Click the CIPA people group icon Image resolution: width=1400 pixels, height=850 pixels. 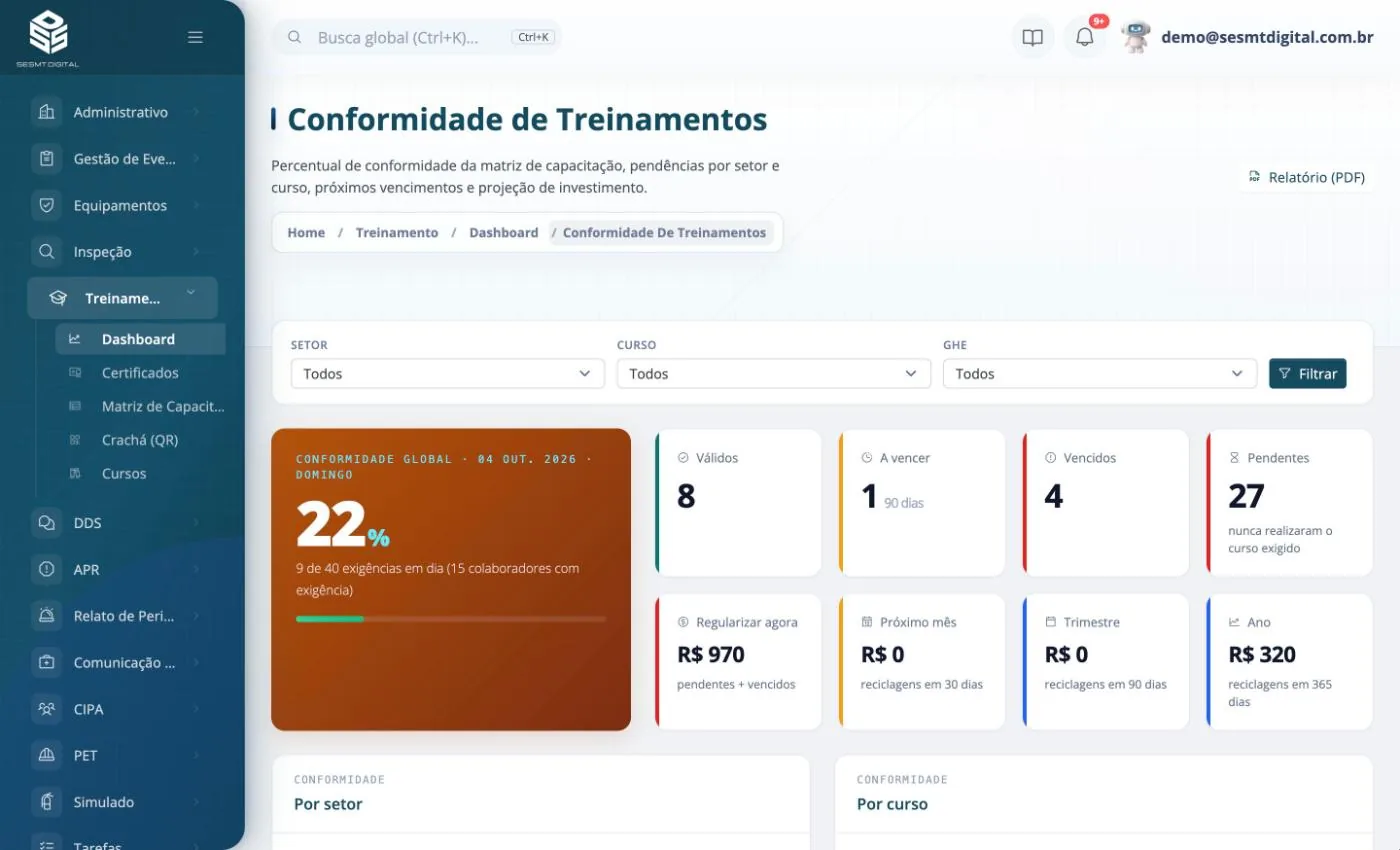coord(46,709)
